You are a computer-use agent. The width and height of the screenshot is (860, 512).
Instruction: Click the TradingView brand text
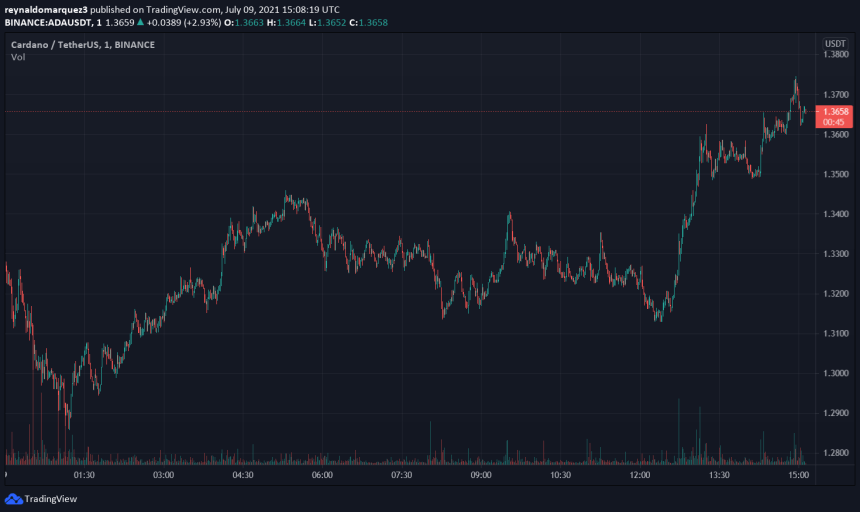pos(50,499)
